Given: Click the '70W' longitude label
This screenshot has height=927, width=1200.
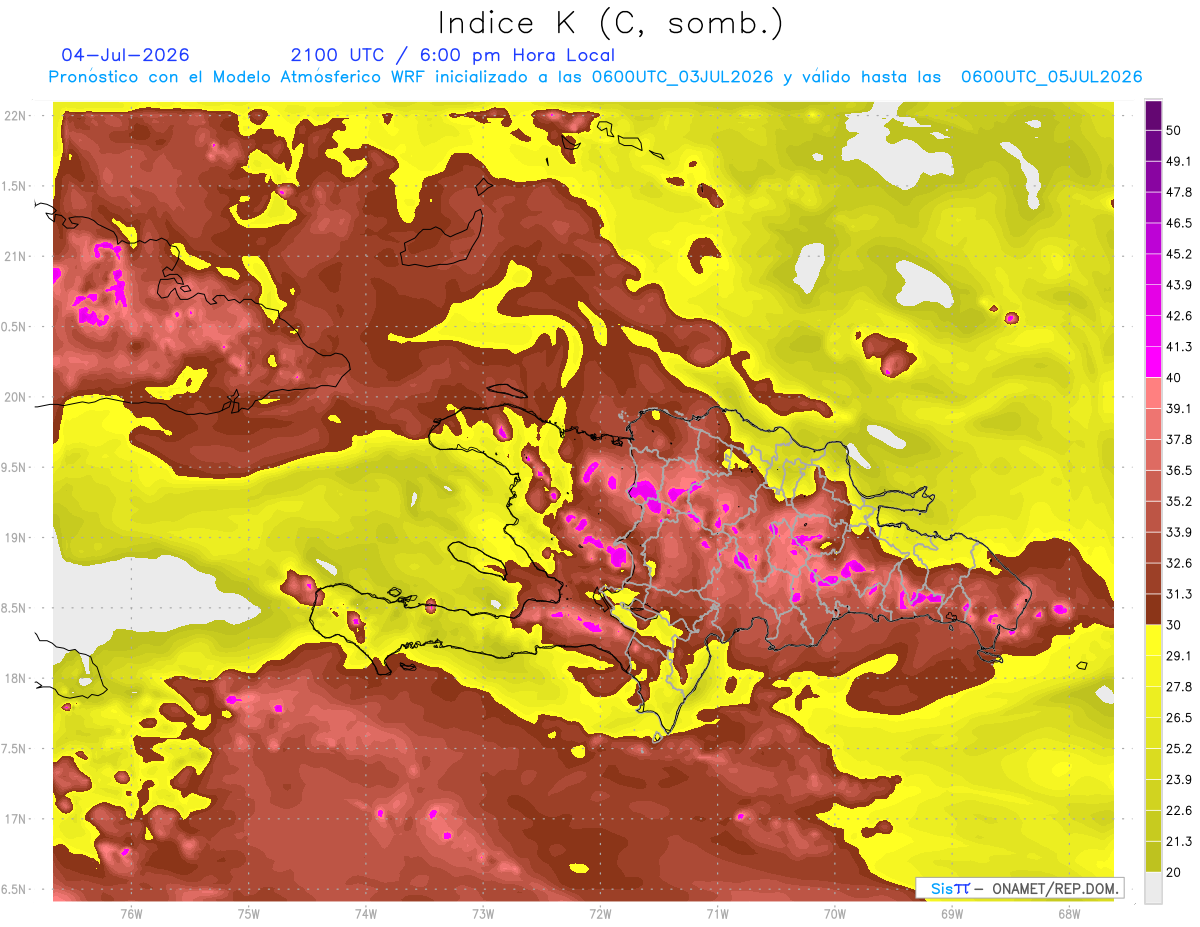Looking at the screenshot, I should 835,913.
